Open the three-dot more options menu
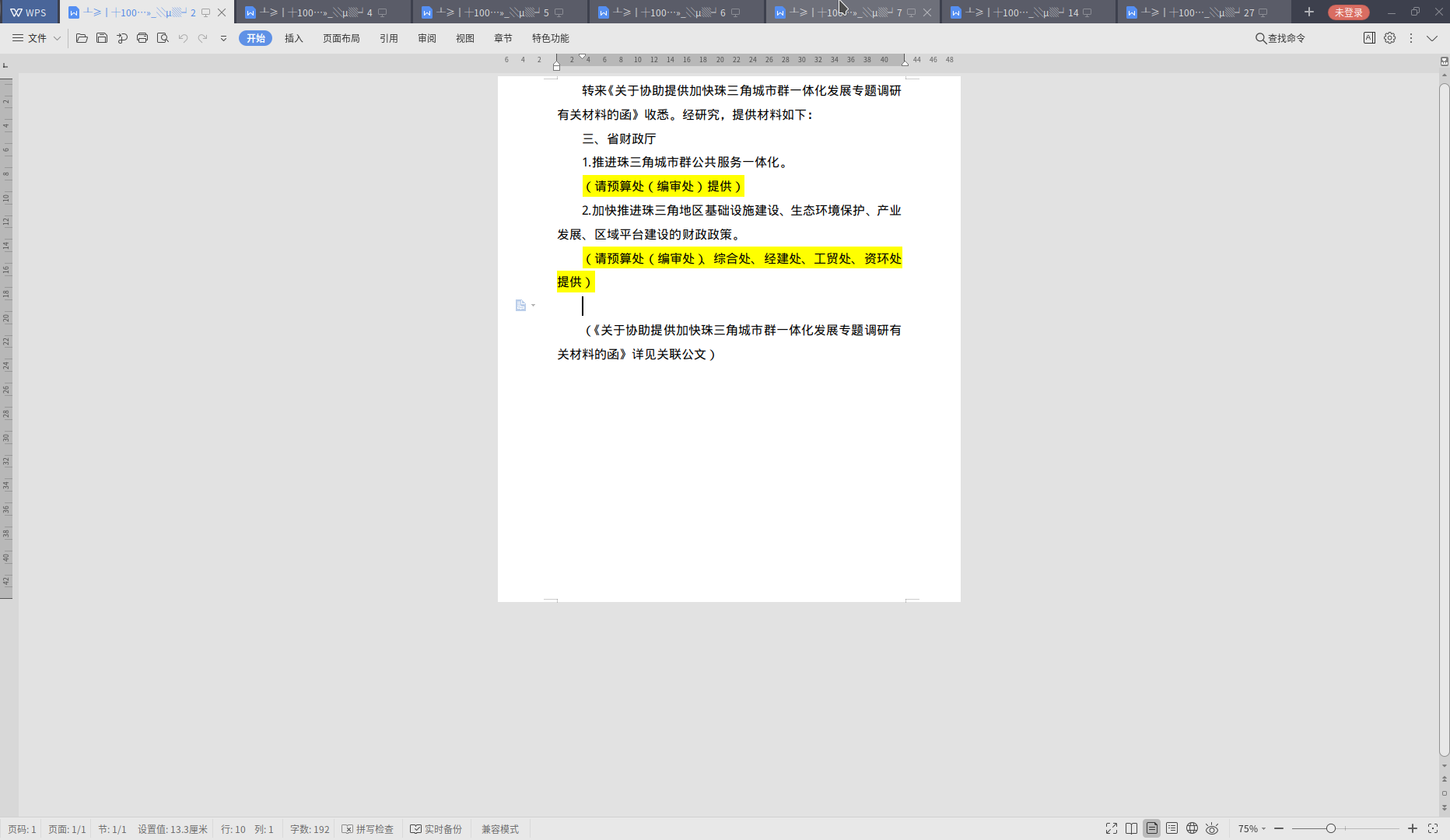 click(1411, 37)
